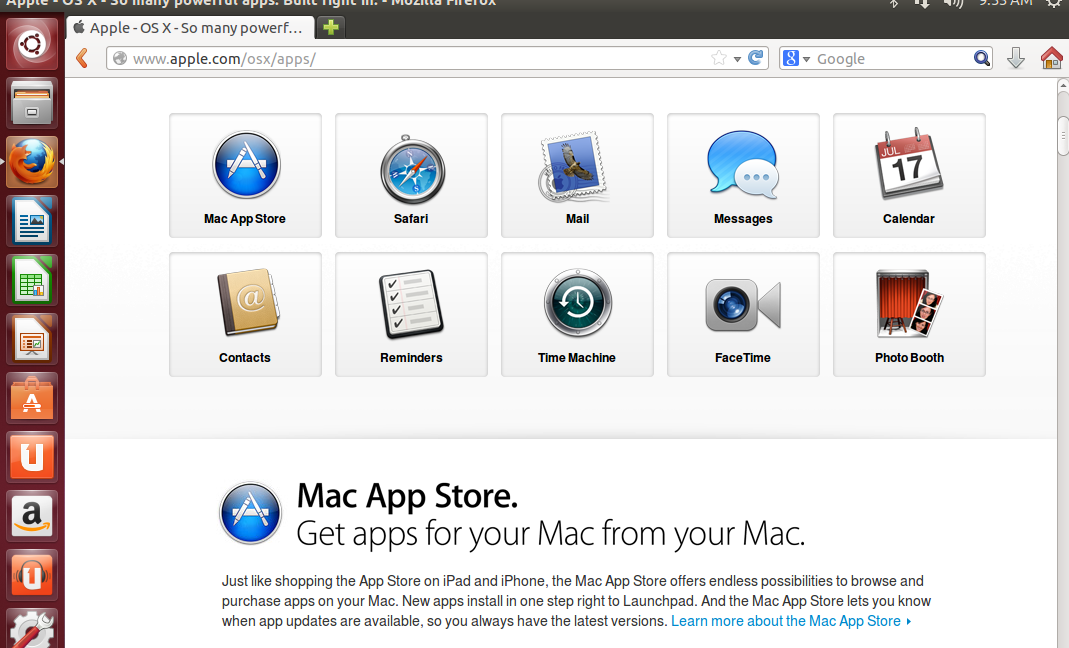This screenshot has width=1069, height=648.
Task: Click the Time Machine icon
Action: pyautogui.click(x=577, y=304)
